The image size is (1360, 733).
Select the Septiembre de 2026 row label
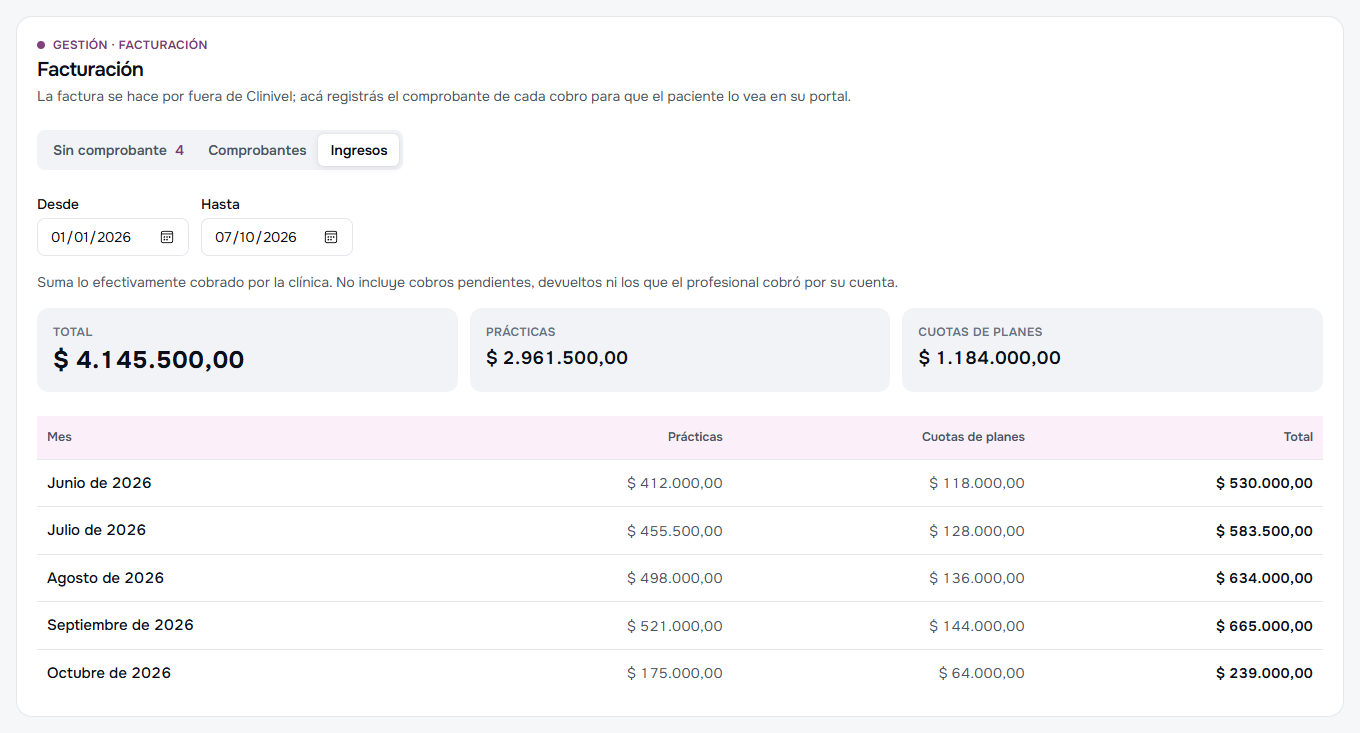[120, 625]
